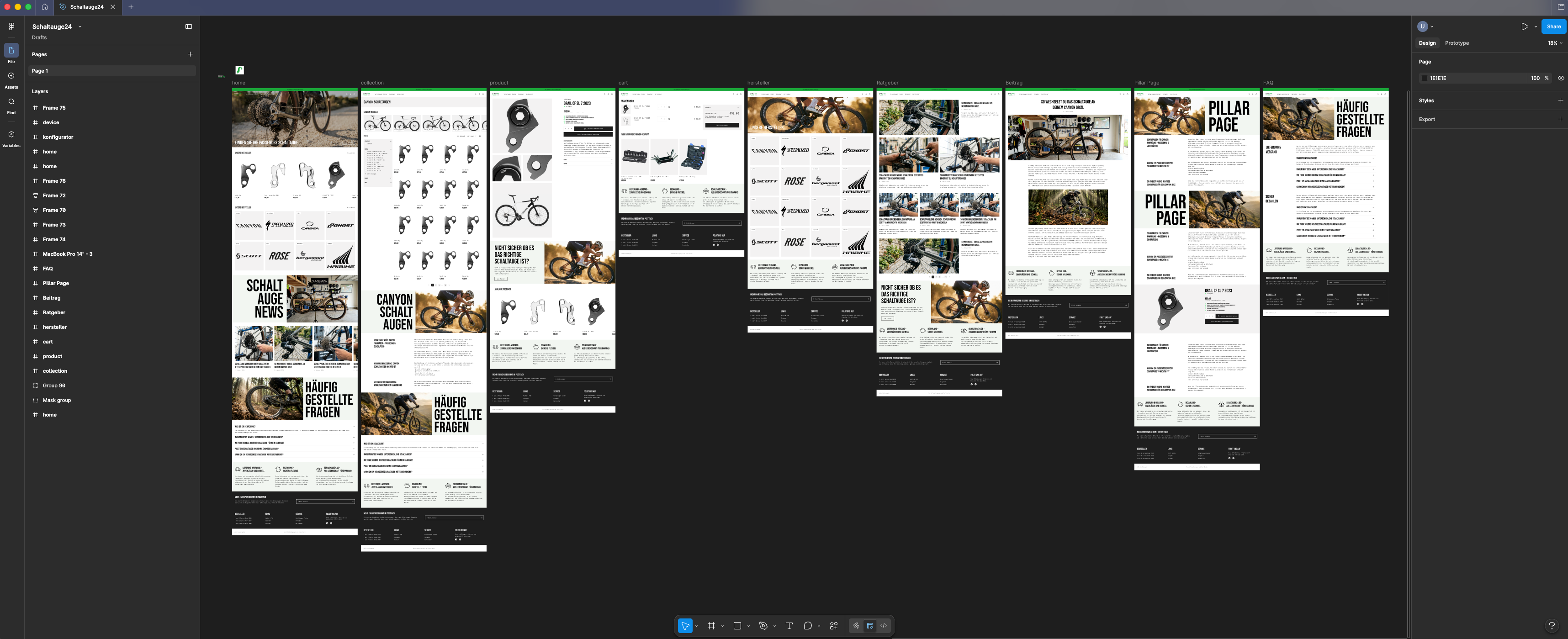Select the konfigurator layer in list

click(58, 137)
